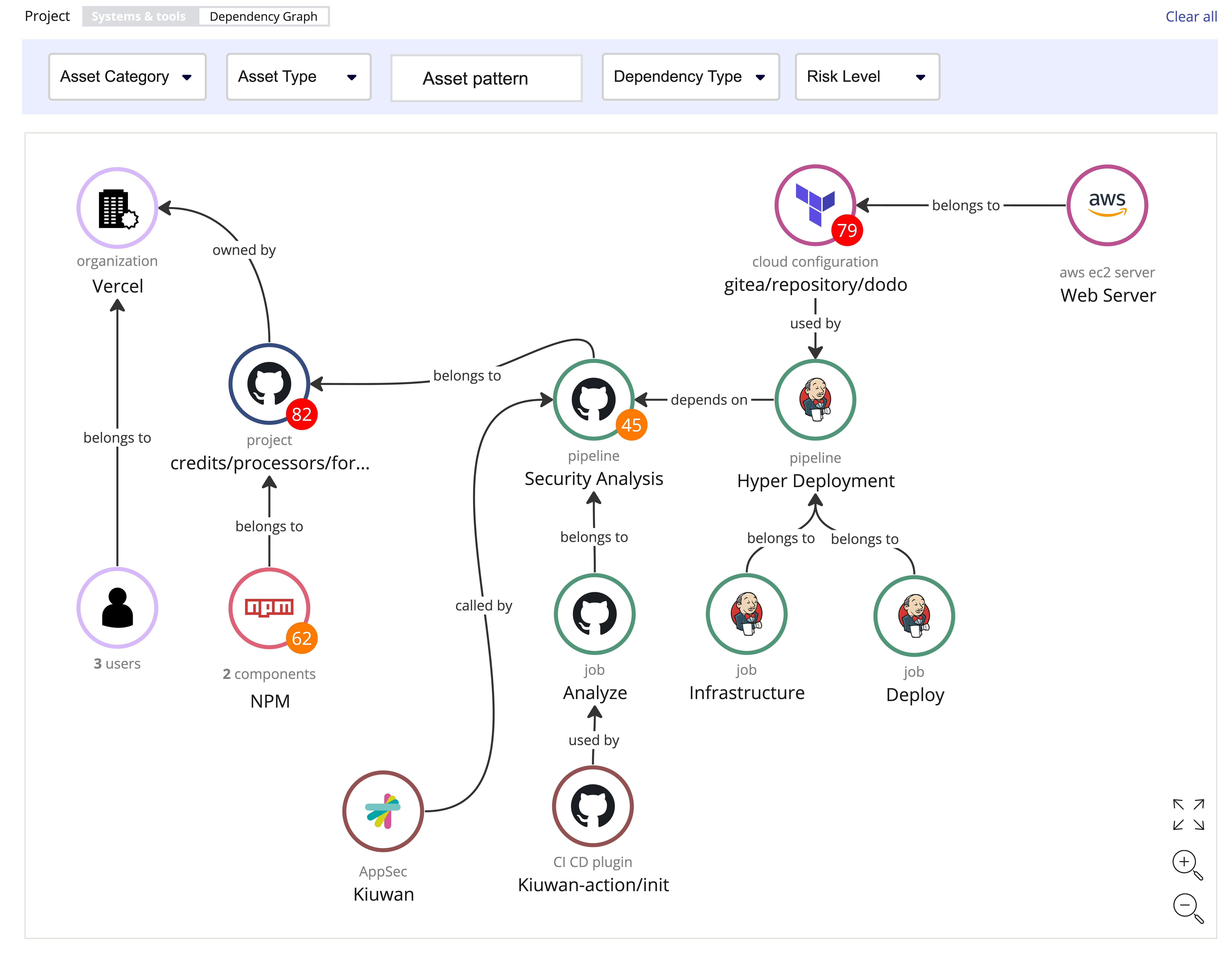Image resolution: width=1232 pixels, height=955 pixels.
Task: Open the Asset Category dropdown
Action: (x=128, y=77)
